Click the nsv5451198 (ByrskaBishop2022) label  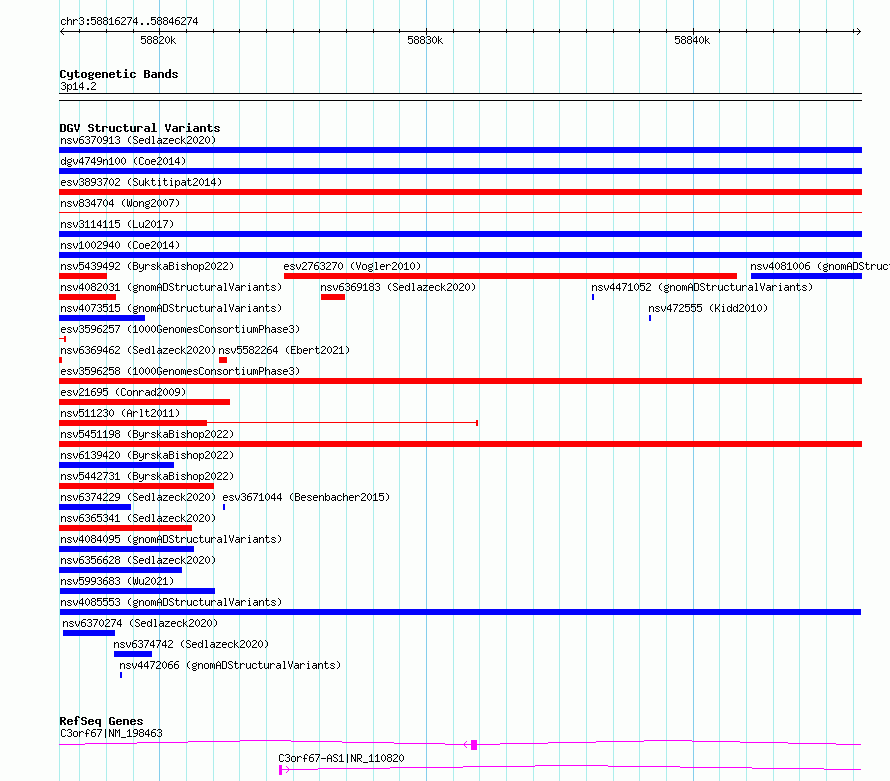[147, 434]
